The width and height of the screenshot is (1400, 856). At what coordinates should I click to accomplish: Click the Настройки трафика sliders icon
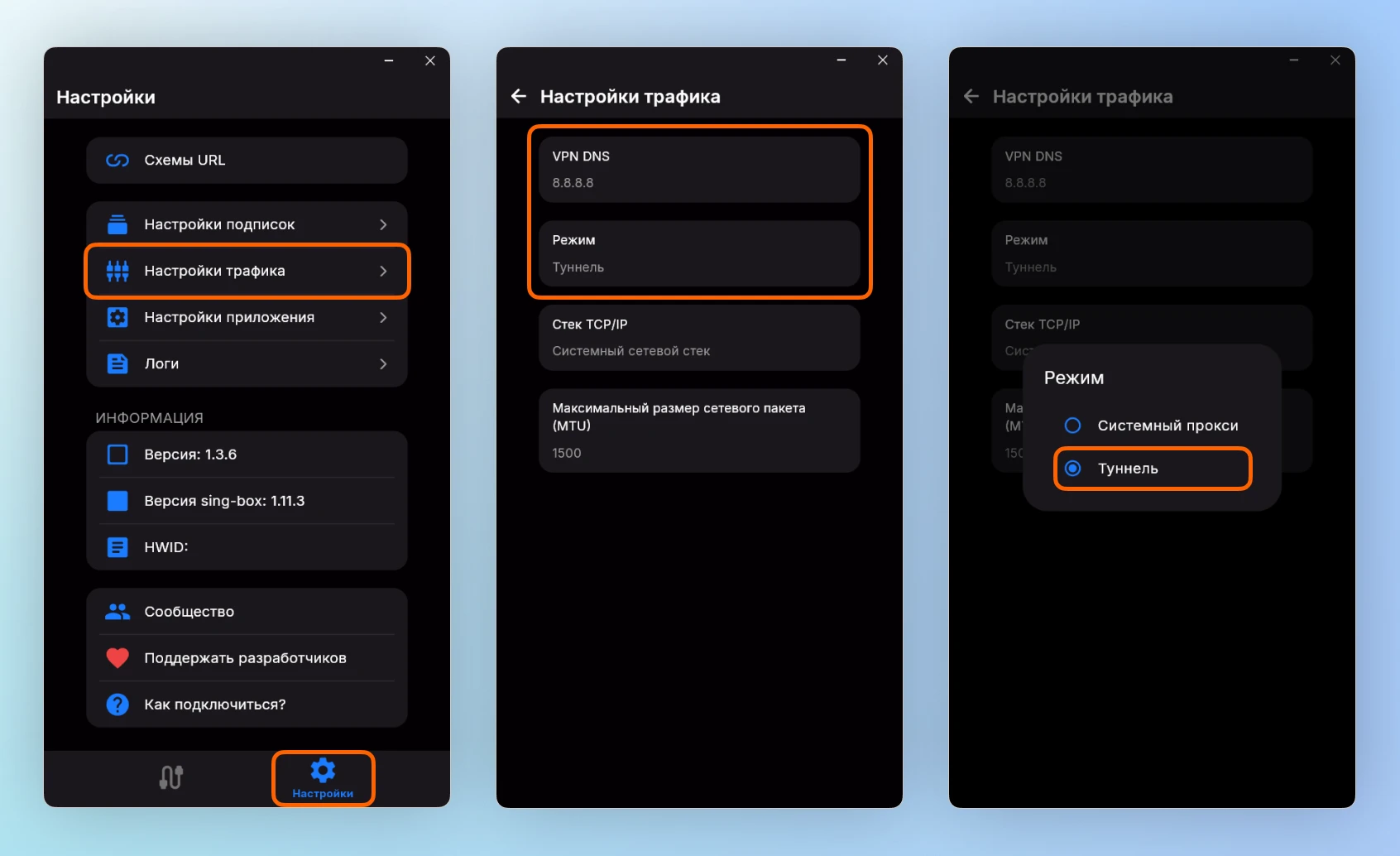click(x=117, y=271)
